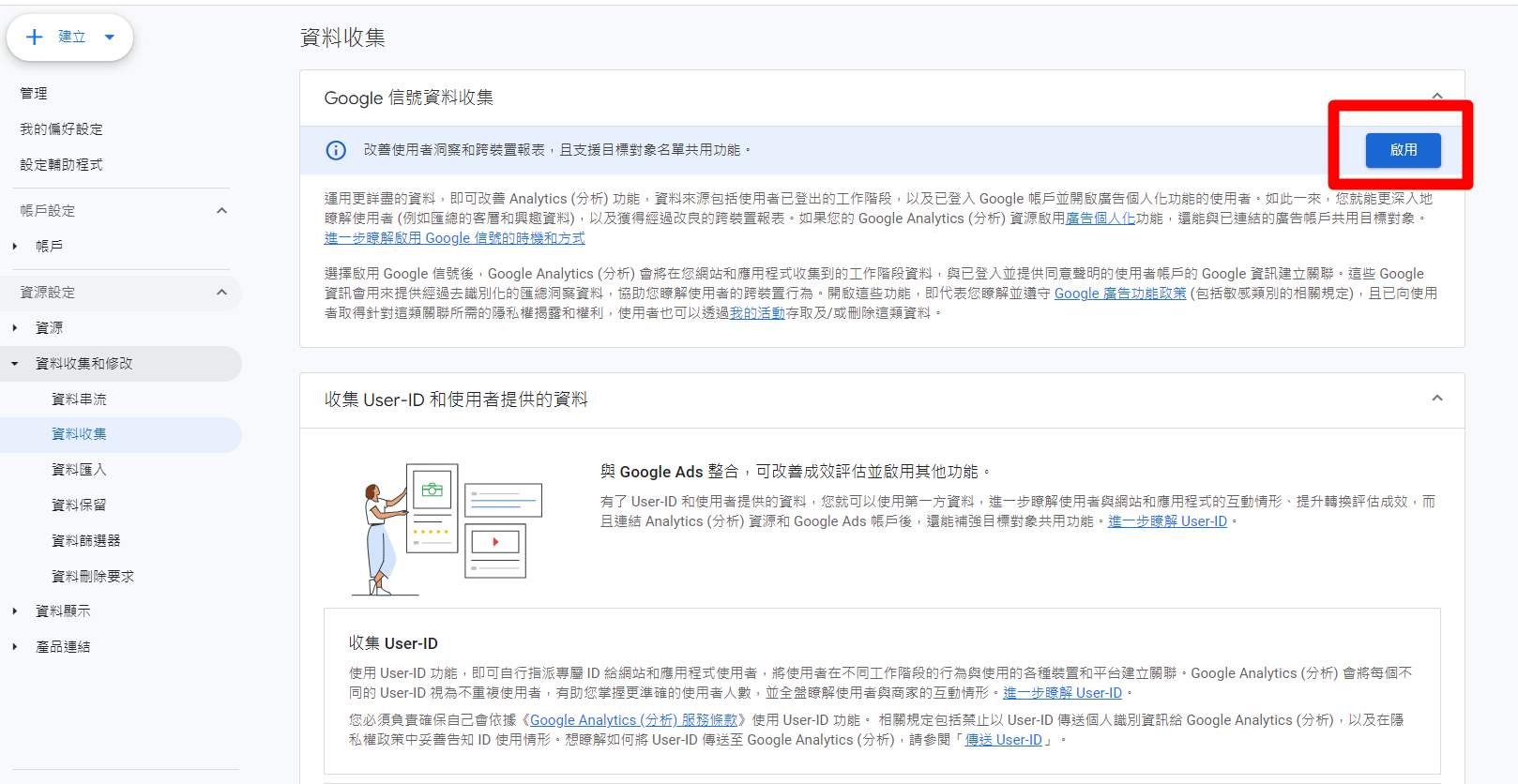Open the Google 廣告功能政策 link
1518x784 pixels.
coord(1120,294)
